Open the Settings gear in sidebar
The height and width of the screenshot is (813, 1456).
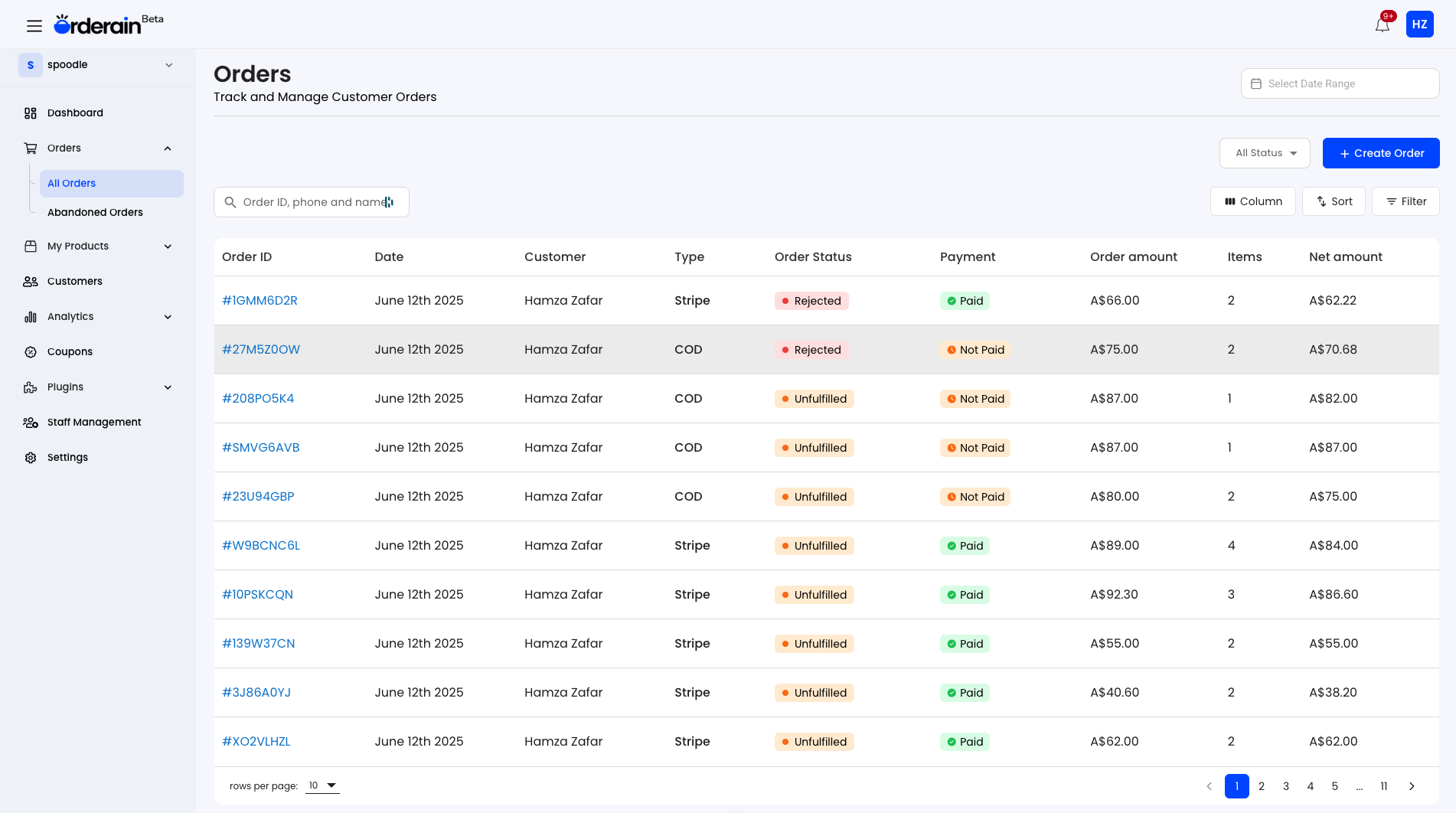[30, 457]
